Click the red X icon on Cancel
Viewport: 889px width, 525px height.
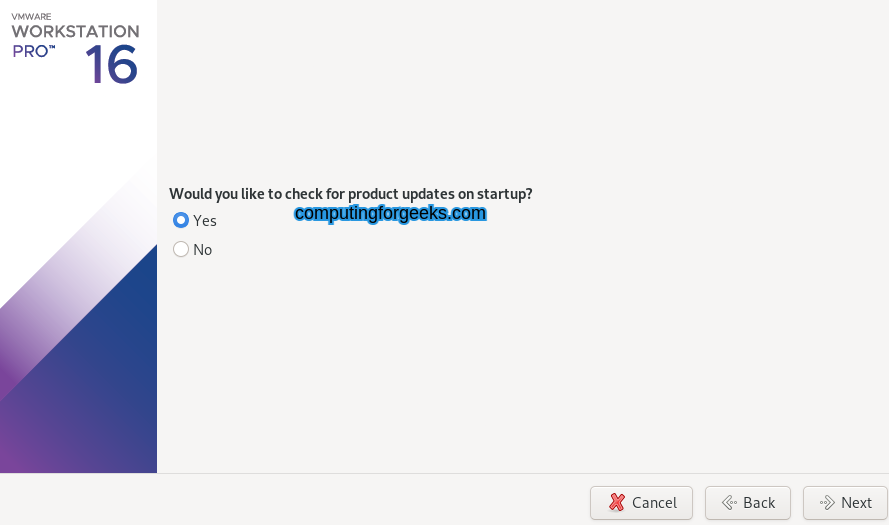pos(618,503)
